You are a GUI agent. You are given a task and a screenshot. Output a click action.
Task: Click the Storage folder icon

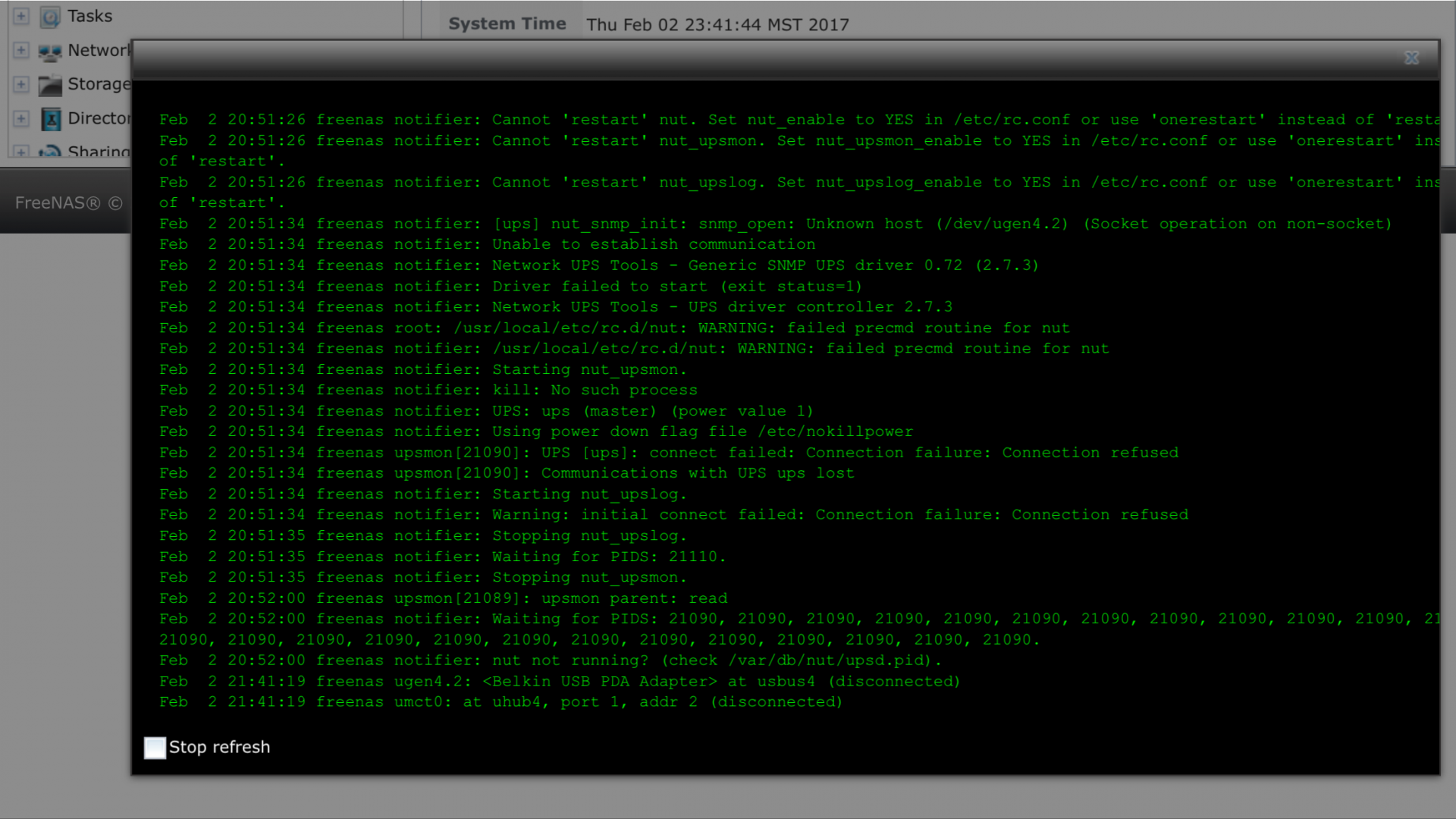click(50, 85)
